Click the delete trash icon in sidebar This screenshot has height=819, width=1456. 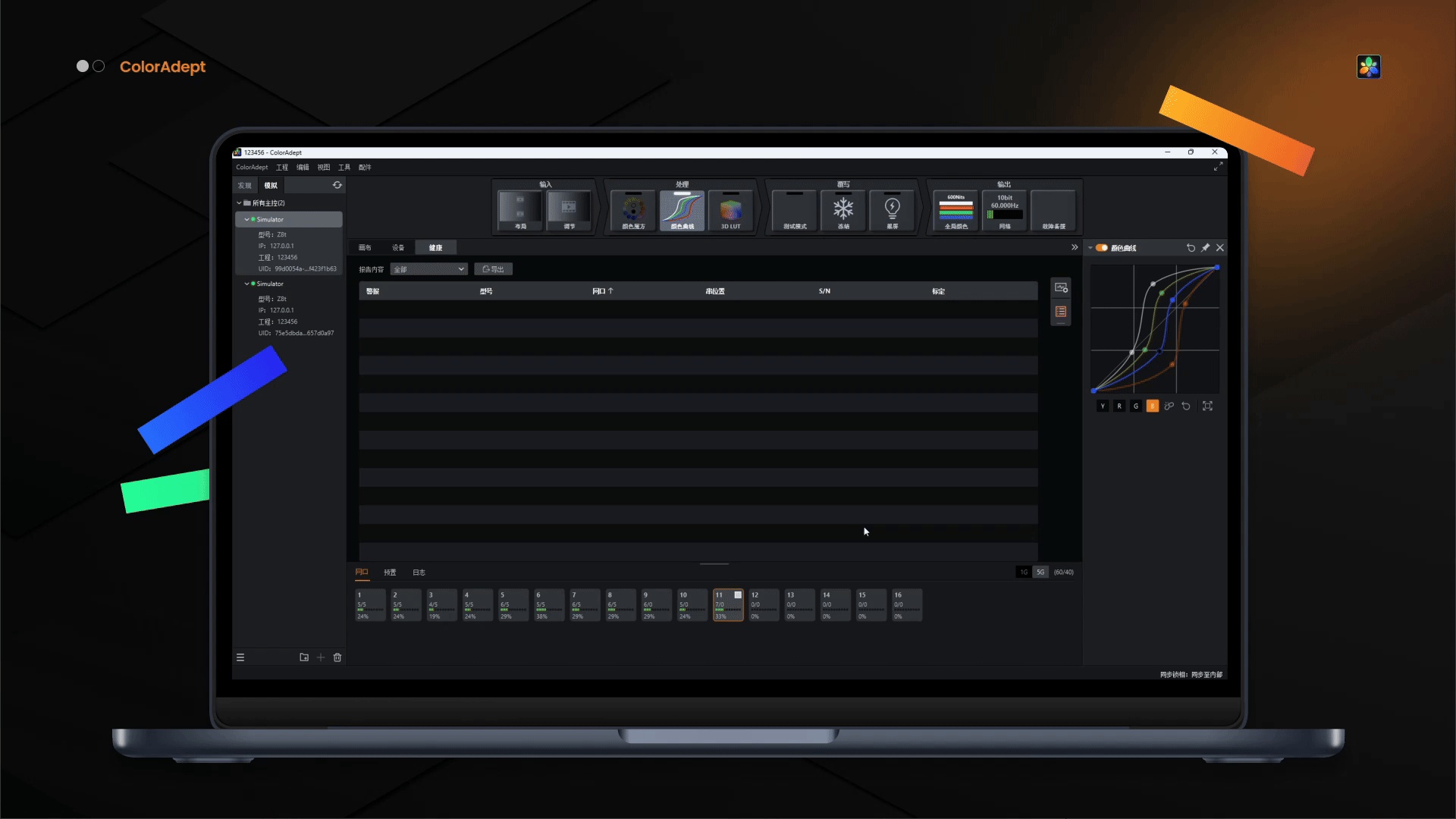337,657
